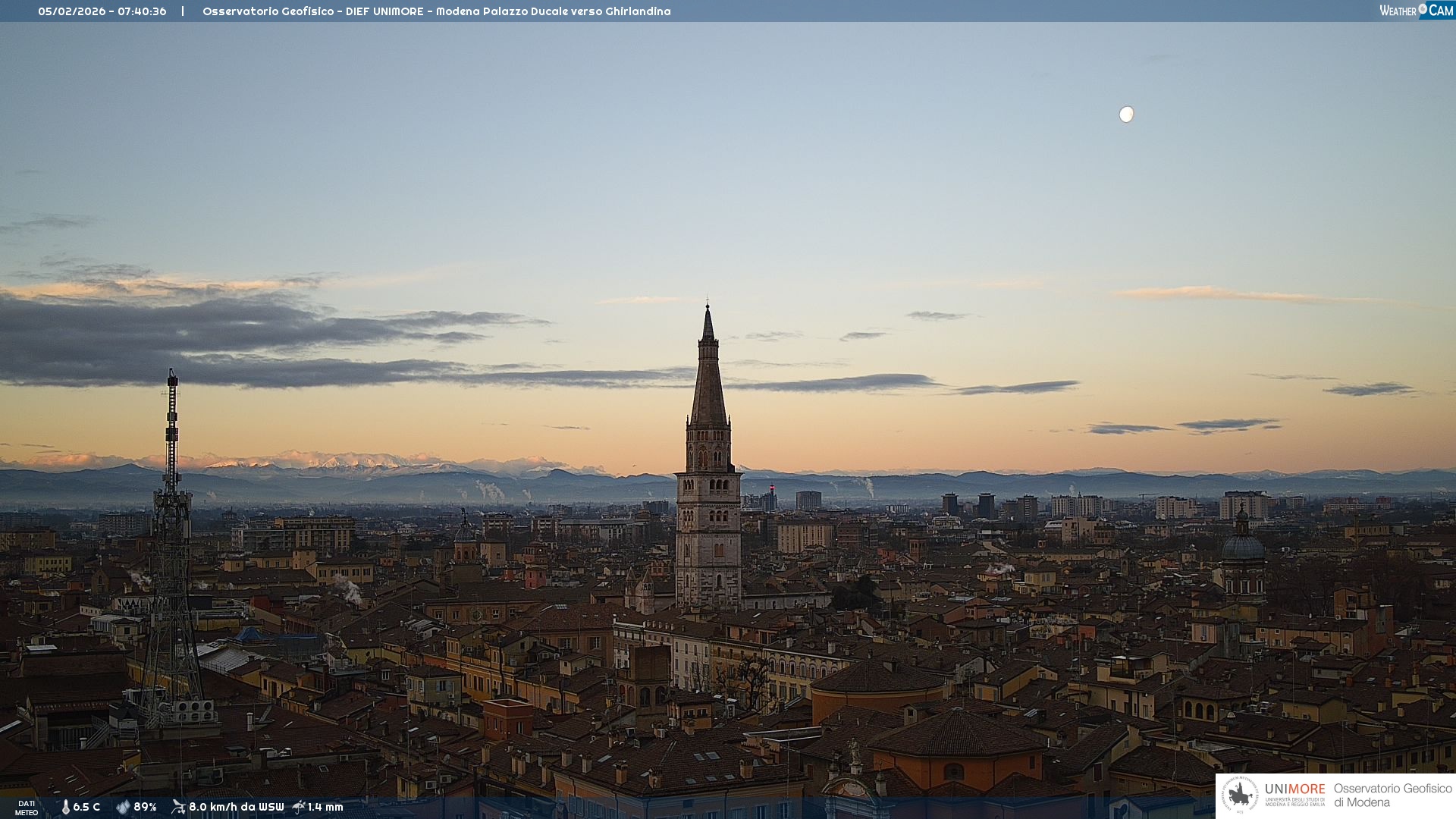Click the moon in the sky

click(1126, 115)
